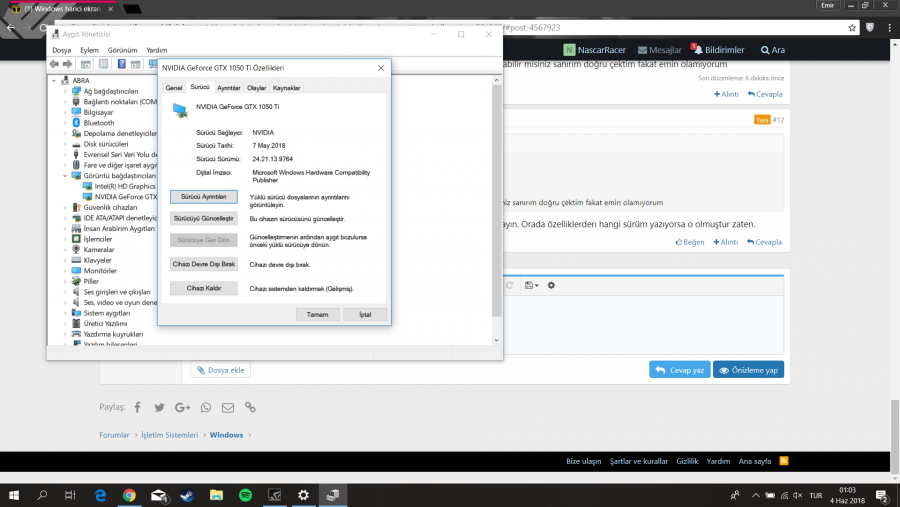Open Settings gear in the taskbar
This screenshot has width=900, height=507.
(304, 495)
